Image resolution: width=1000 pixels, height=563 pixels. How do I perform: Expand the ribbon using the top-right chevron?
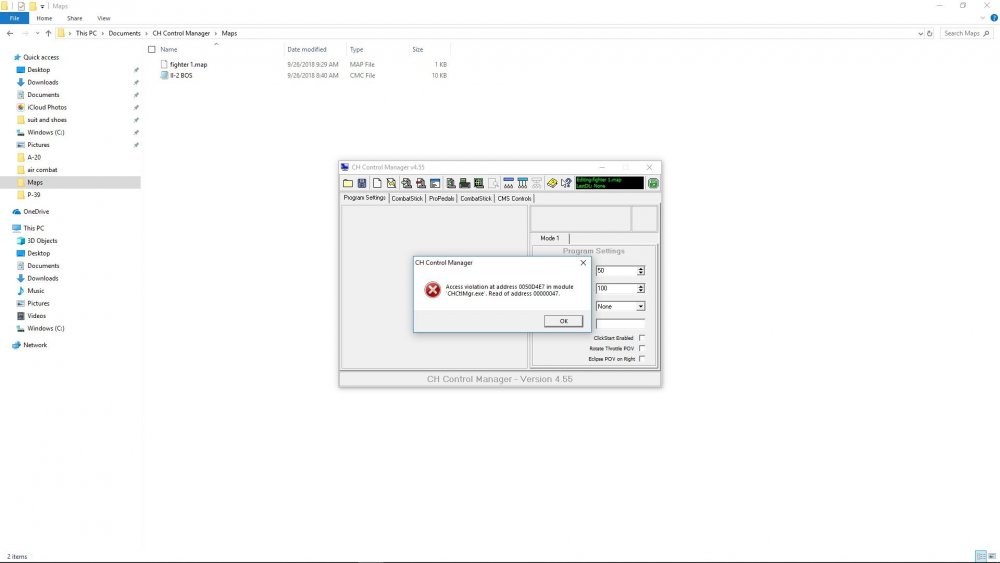click(983, 18)
